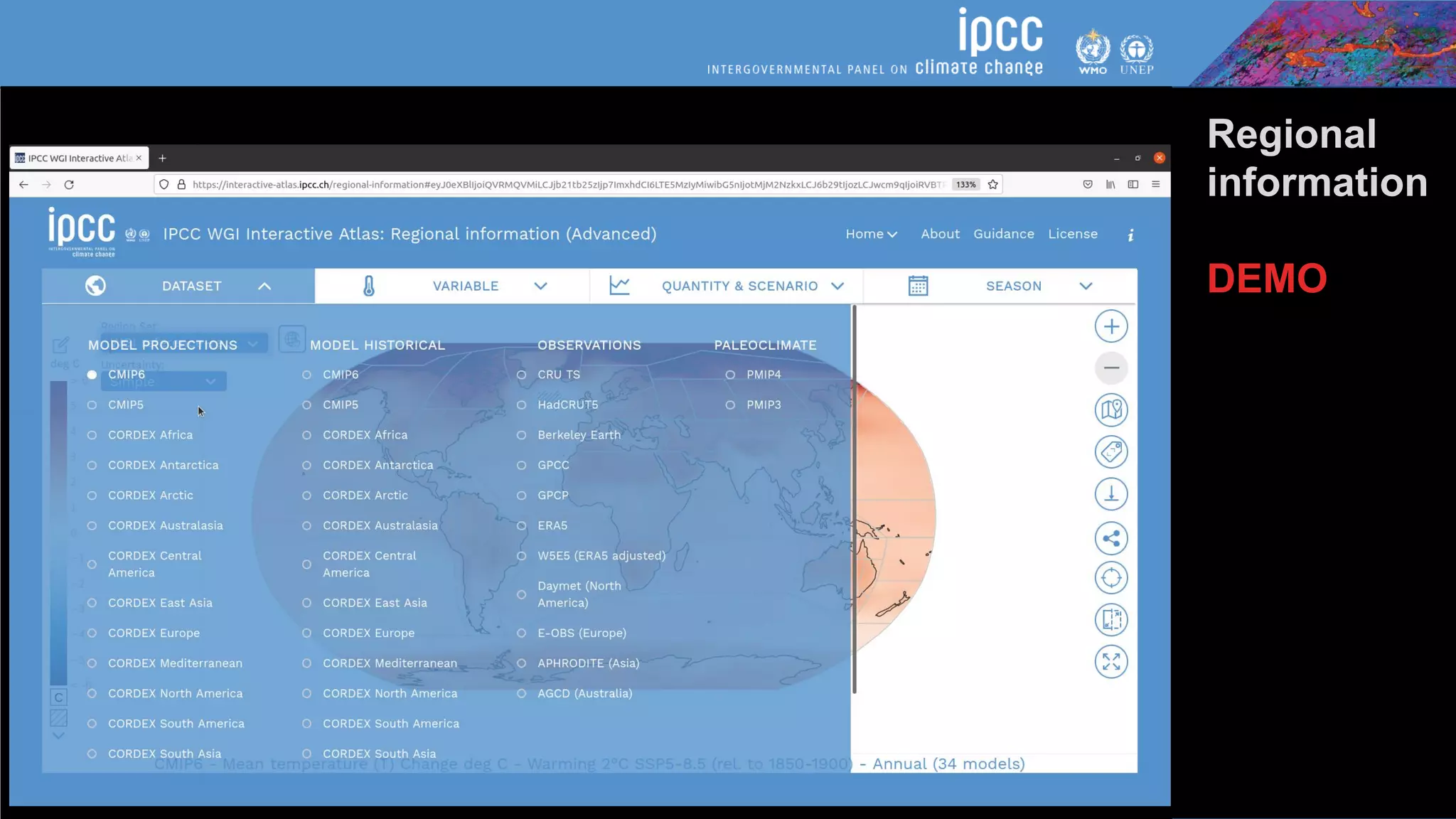Select HadCRUT5 observations dataset
The width and height of the screenshot is (1456, 819).
[x=557, y=405]
